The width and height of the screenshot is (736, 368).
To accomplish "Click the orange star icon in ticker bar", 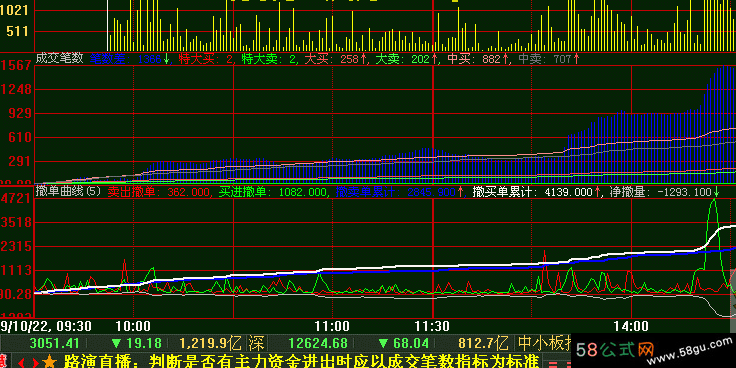I will coord(50,361).
